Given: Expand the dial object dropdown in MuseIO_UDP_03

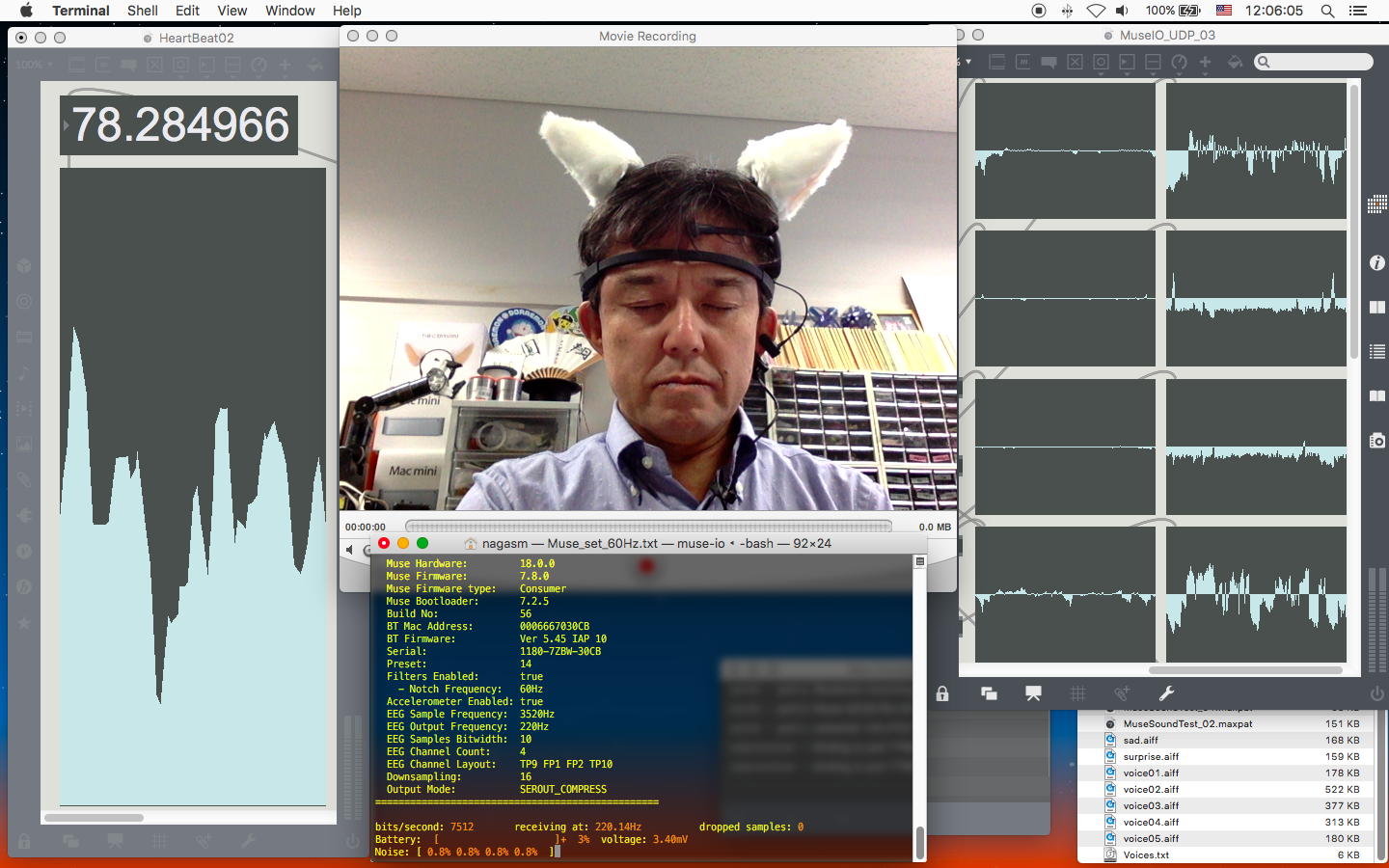Looking at the screenshot, I should point(1179,62).
